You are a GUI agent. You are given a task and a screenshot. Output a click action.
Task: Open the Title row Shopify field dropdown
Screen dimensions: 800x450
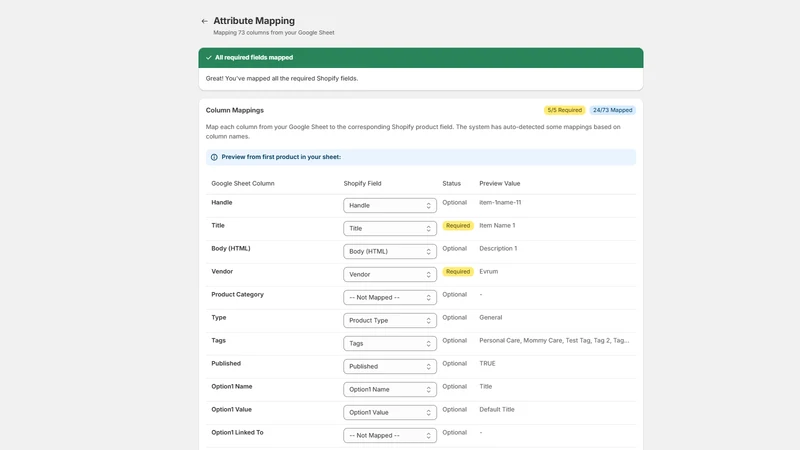390,228
